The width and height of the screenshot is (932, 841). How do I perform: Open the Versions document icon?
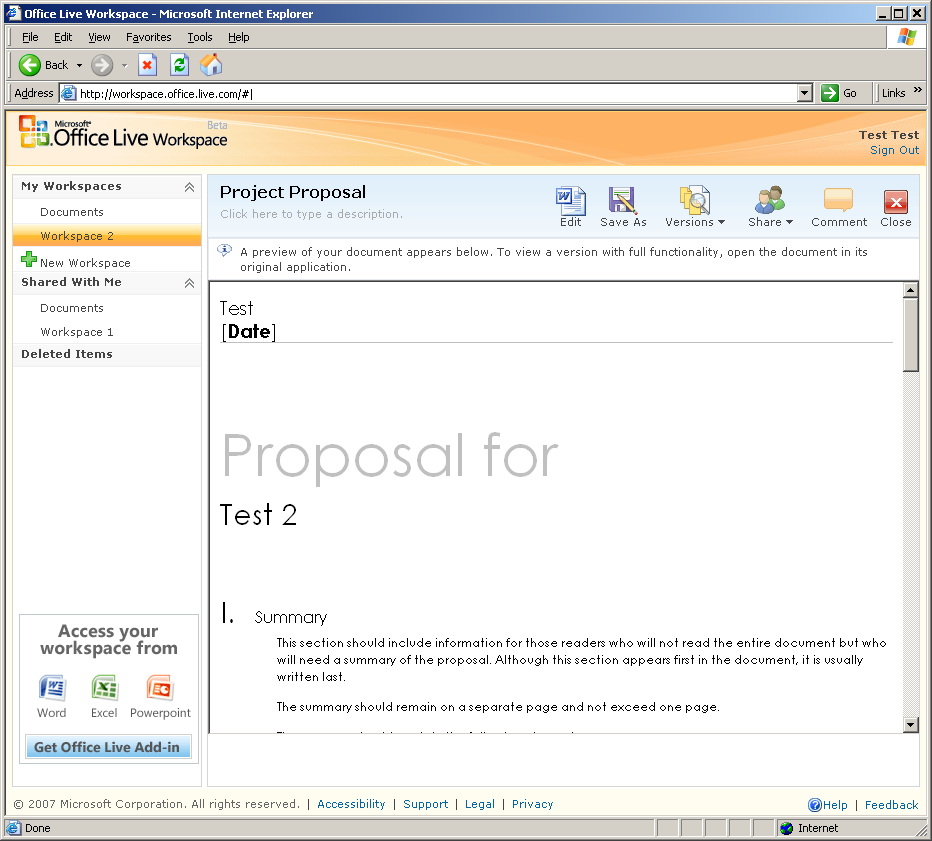pyautogui.click(x=694, y=200)
